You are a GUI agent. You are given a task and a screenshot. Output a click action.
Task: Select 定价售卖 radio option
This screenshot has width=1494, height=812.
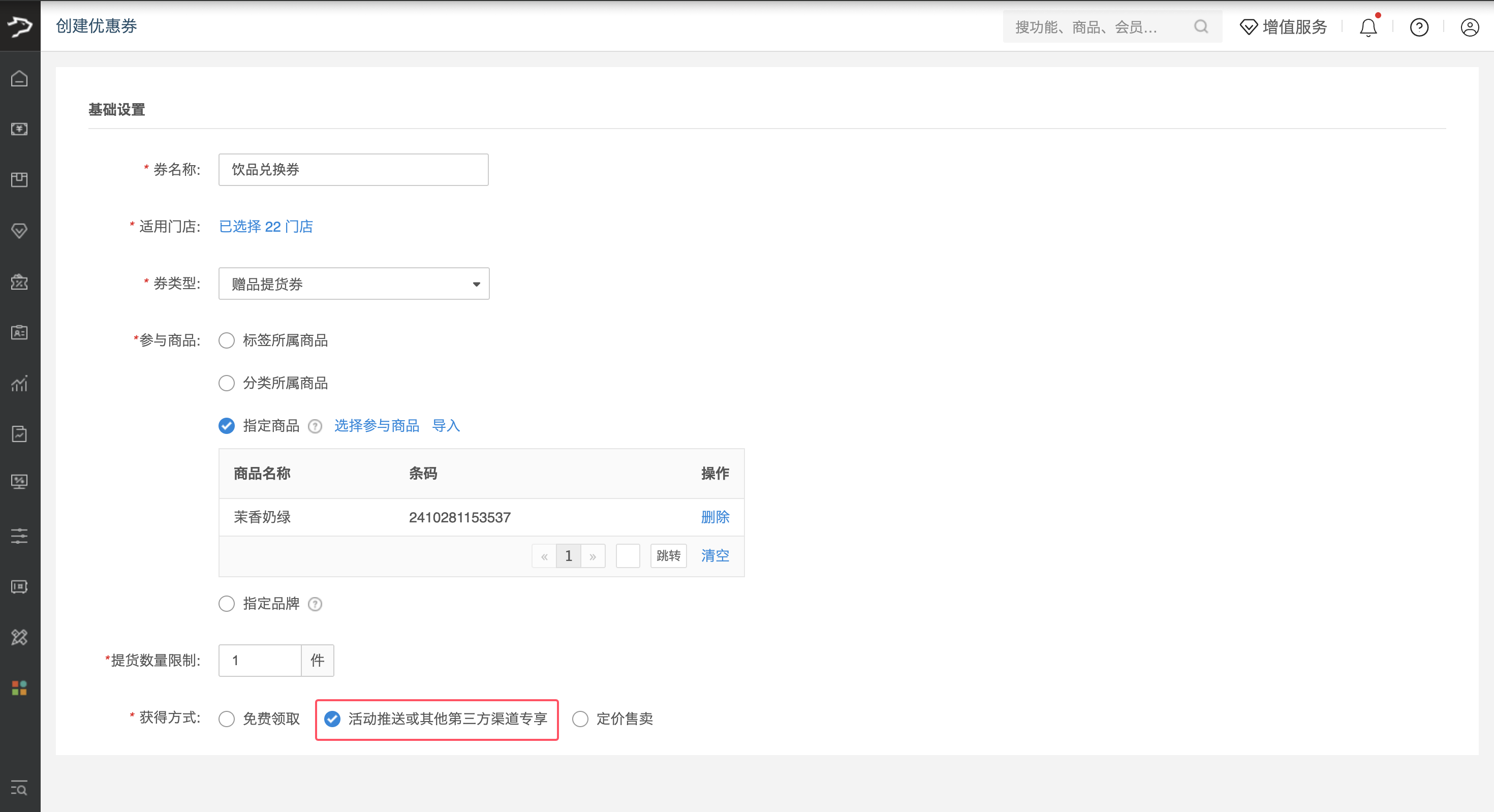(580, 719)
